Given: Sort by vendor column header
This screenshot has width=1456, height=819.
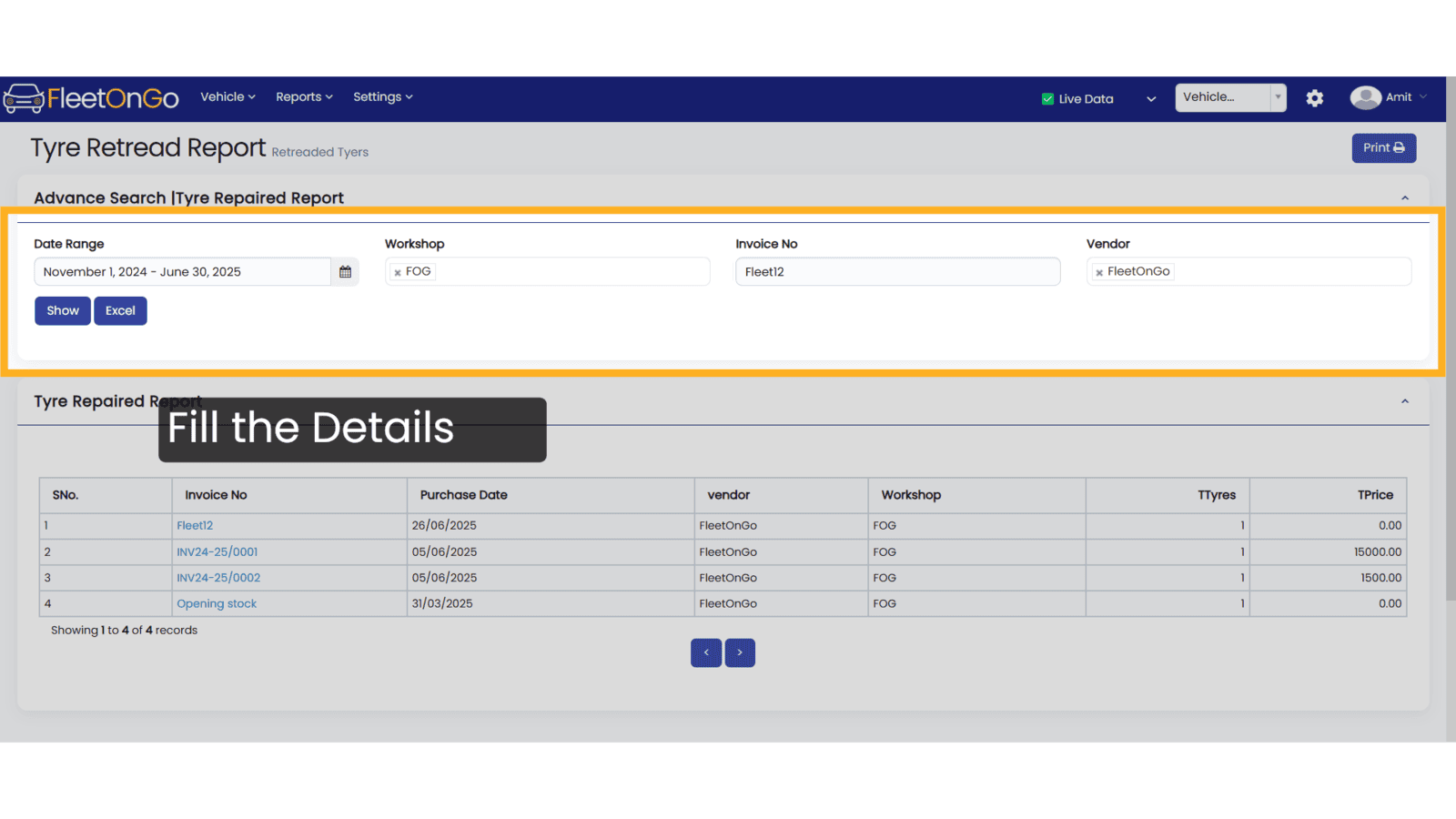Looking at the screenshot, I should coord(781,496).
